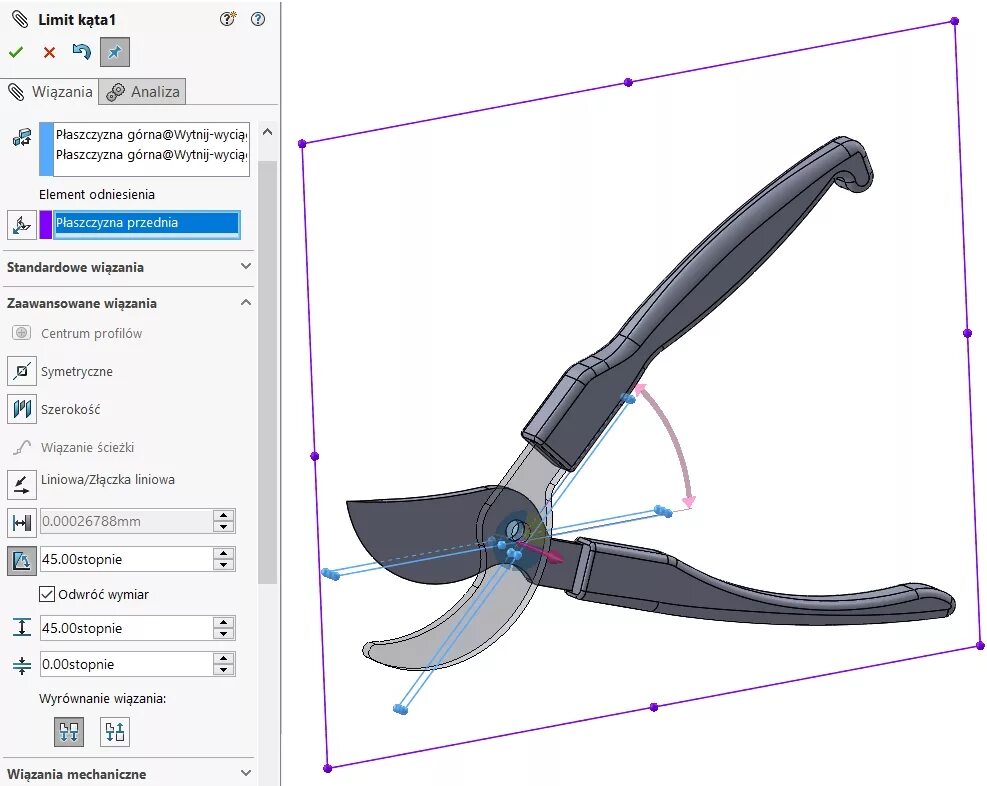Confirm the mate with the green checkmark
The height and width of the screenshot is (786, 987).
coord(16,52)
